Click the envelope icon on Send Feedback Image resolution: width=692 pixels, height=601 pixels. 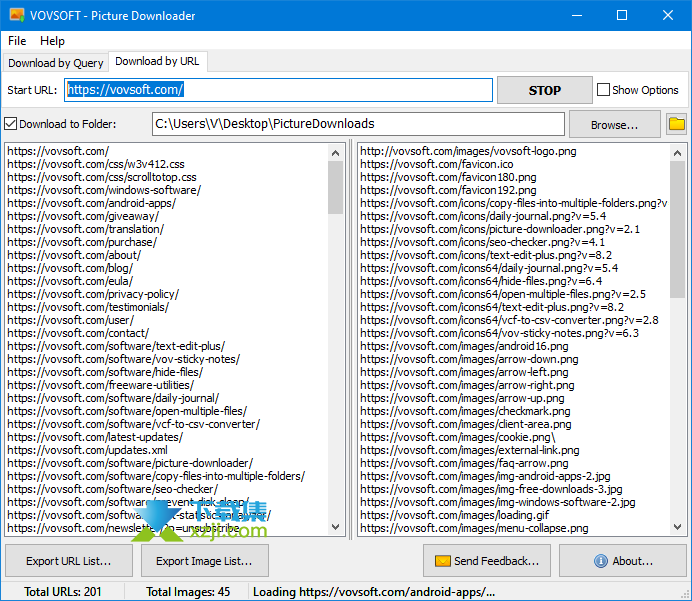(442, 561)
